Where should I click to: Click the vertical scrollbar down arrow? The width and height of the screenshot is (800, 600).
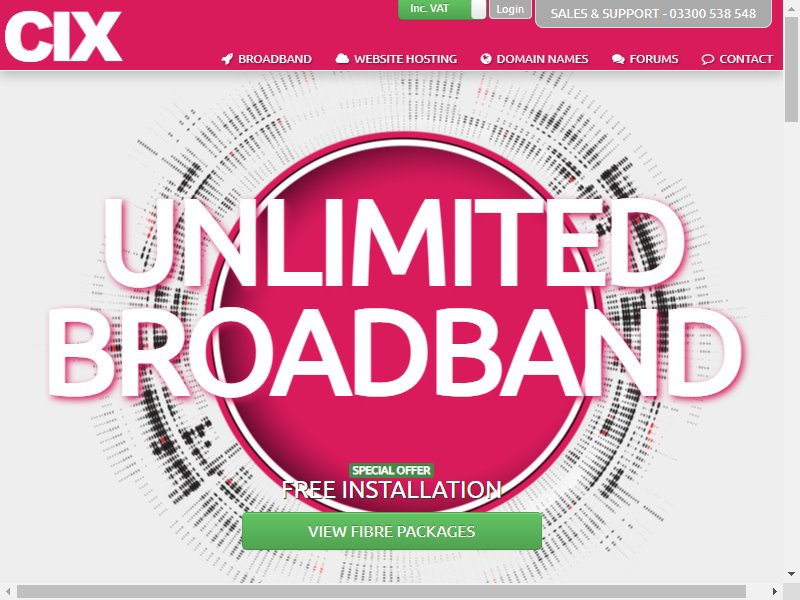pos(791,573)
